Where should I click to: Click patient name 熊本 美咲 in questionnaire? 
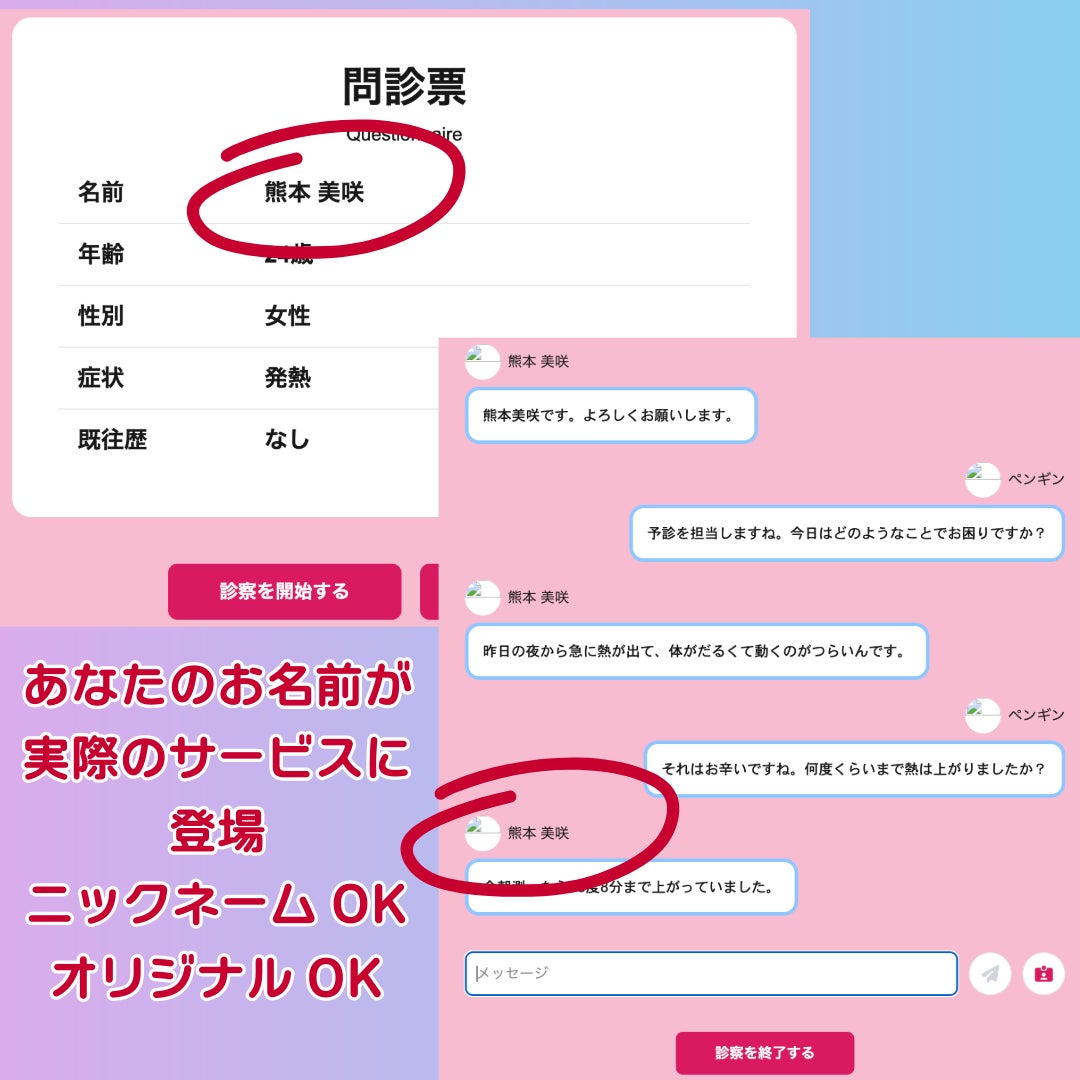pos(314,192)
